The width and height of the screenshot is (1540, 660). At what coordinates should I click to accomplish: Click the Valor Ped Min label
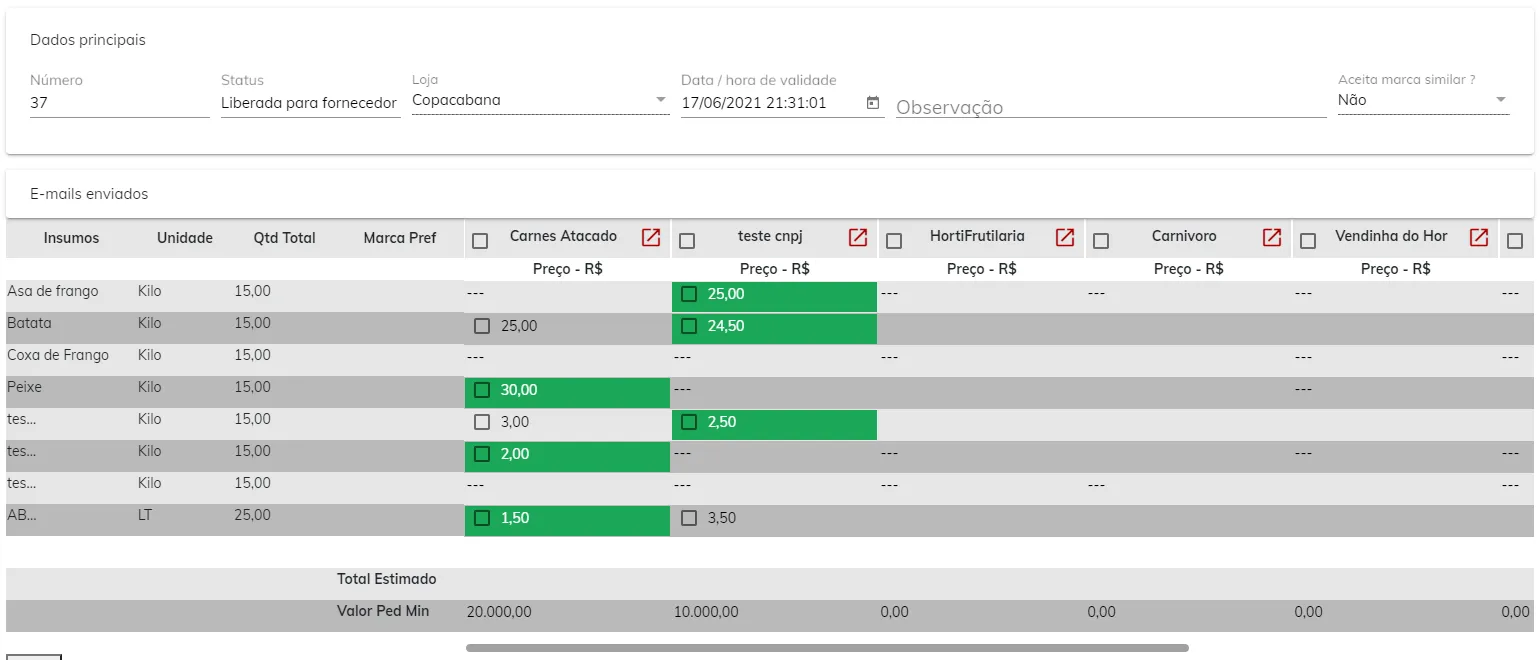(x=383, y=610)
